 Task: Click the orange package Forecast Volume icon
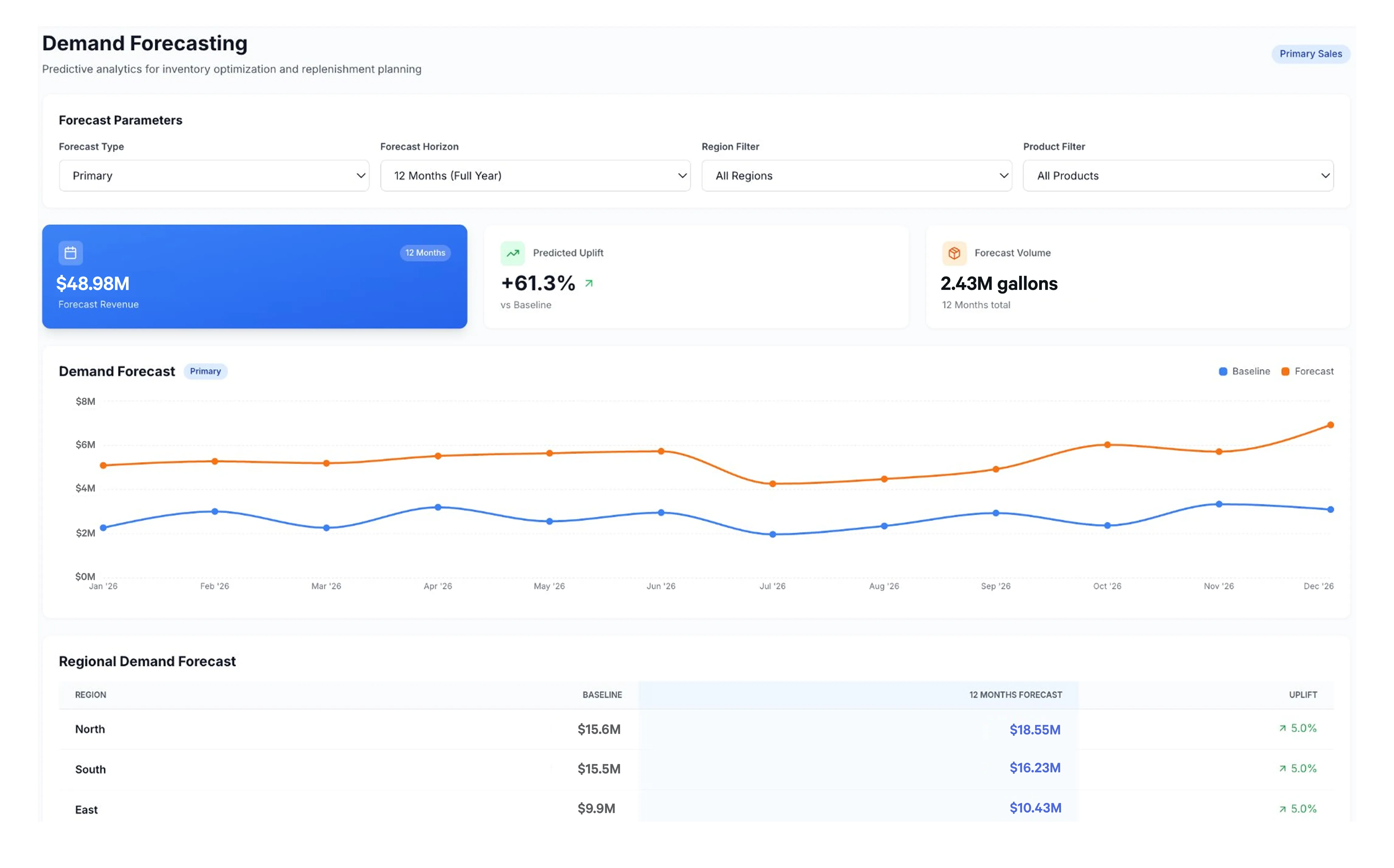(x=954, y=253)
